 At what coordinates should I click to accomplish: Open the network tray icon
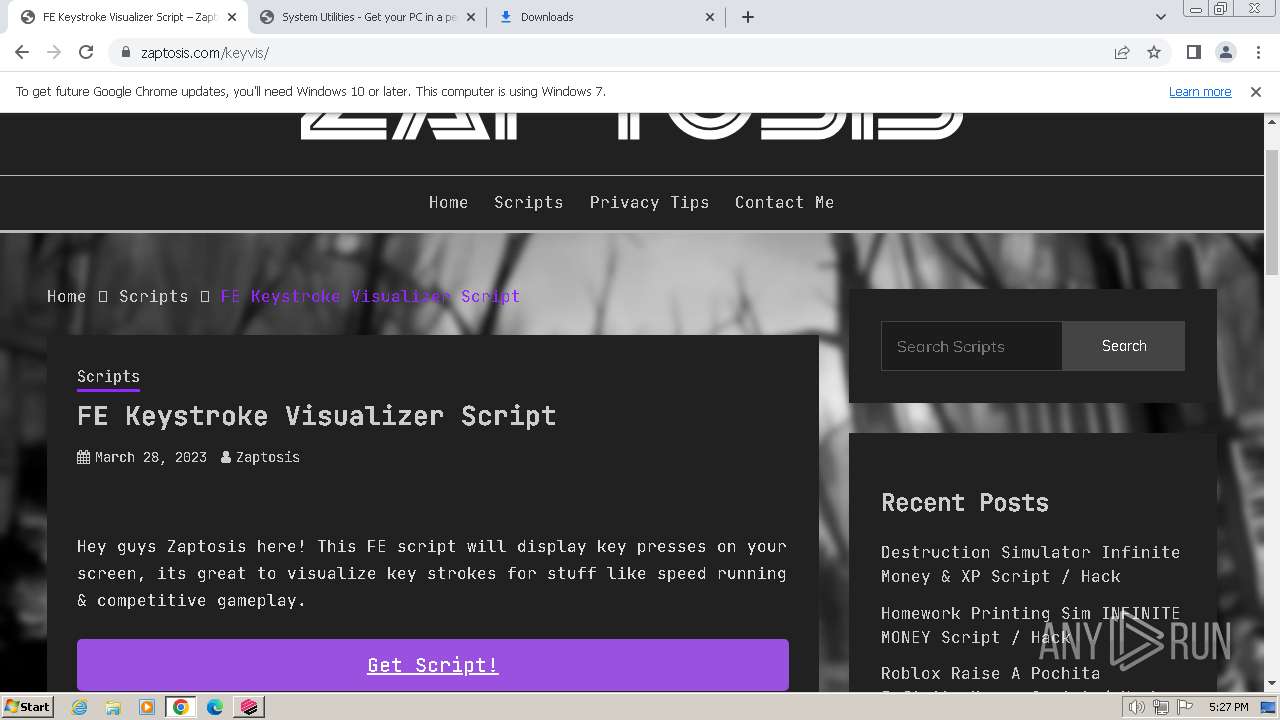coord(1161,707)
